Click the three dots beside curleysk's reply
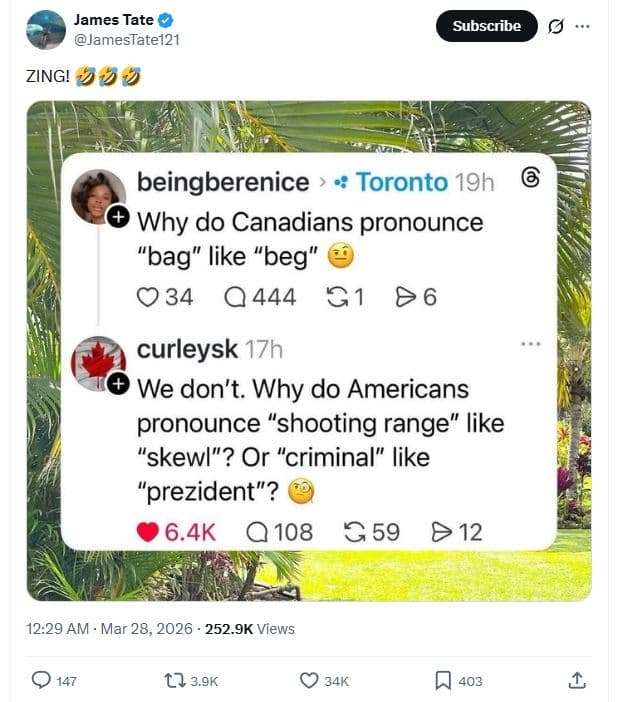Viewport: 623px width, 702px height. tap(531, 345)
